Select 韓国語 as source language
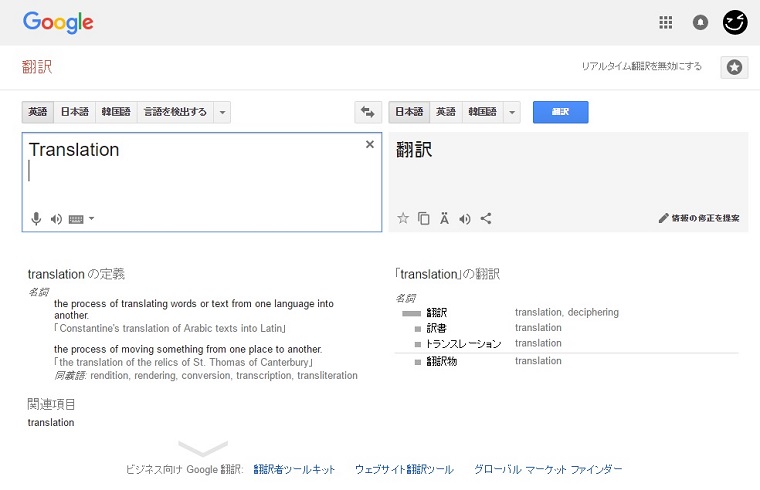Screen dimensions: 760x490 tap(116, 112)
